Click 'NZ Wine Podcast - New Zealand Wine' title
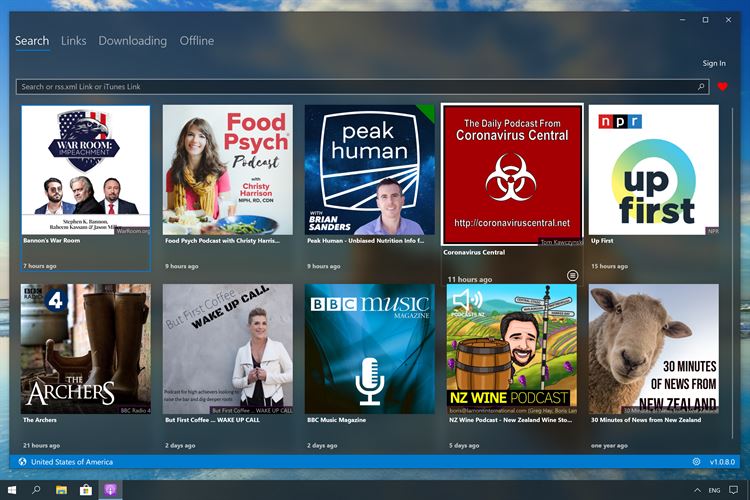 pyautogui.click(x=510, y=420)
